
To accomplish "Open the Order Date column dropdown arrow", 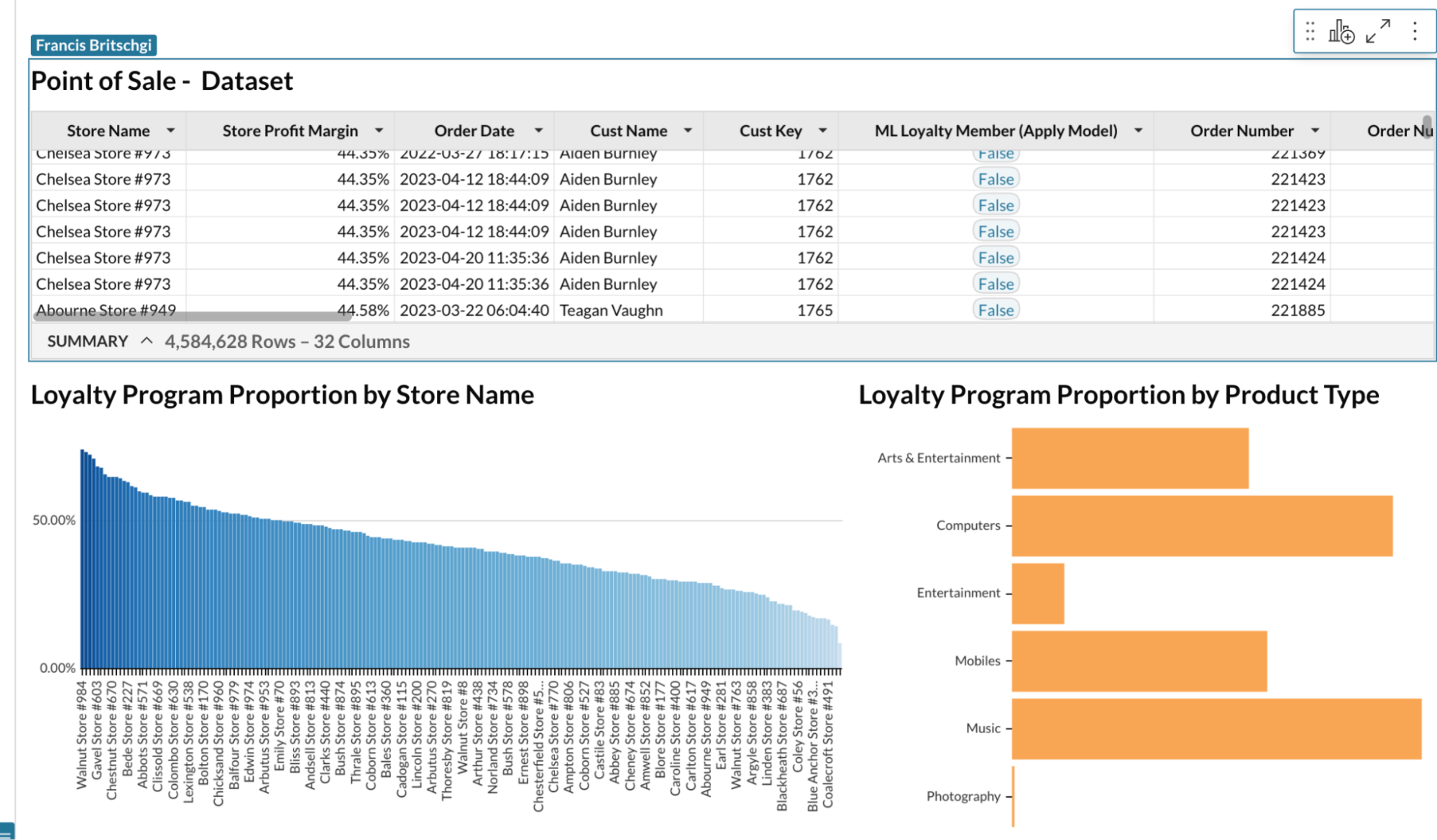I will click(x=538, y=131).
